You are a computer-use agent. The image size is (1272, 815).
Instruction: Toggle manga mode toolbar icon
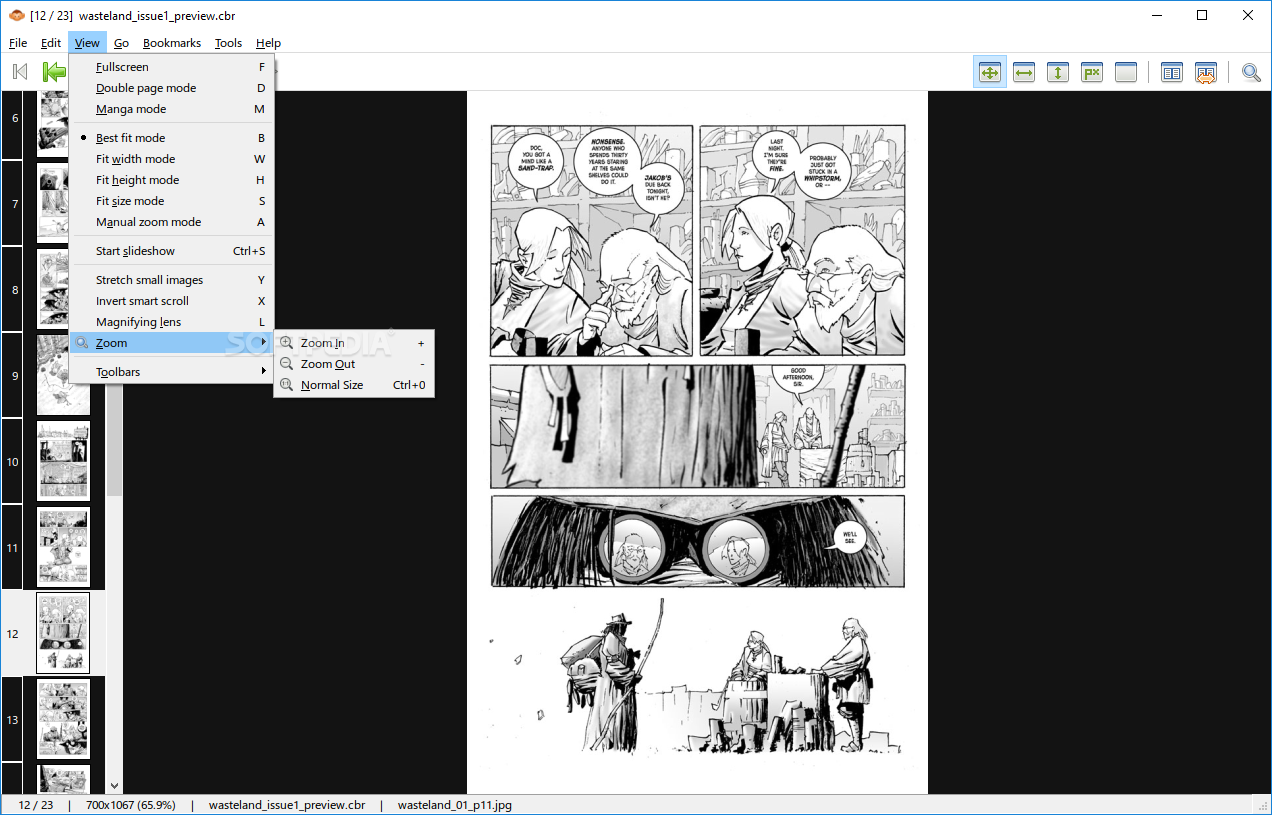tap(1206, 72)
